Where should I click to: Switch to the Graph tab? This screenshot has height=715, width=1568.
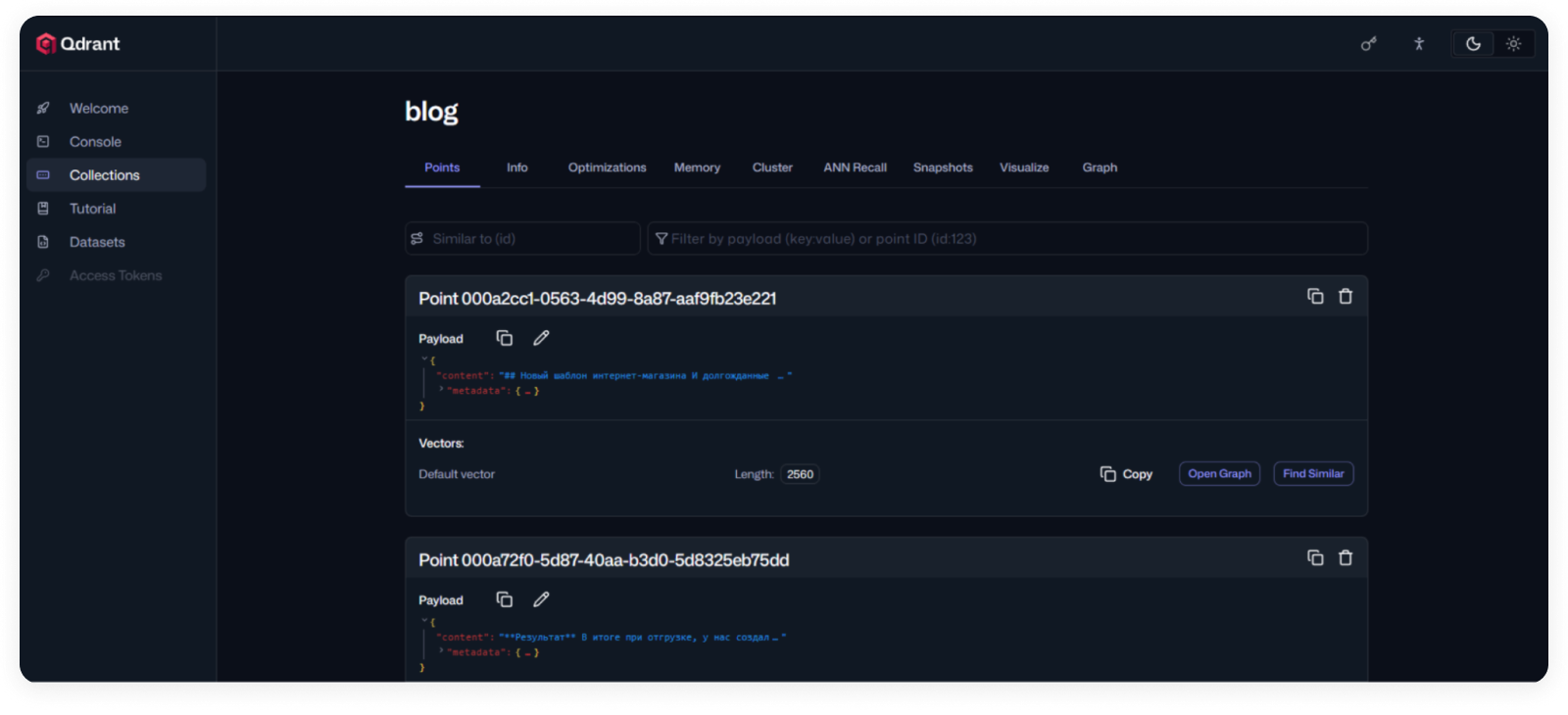(x=1100, y=167)
